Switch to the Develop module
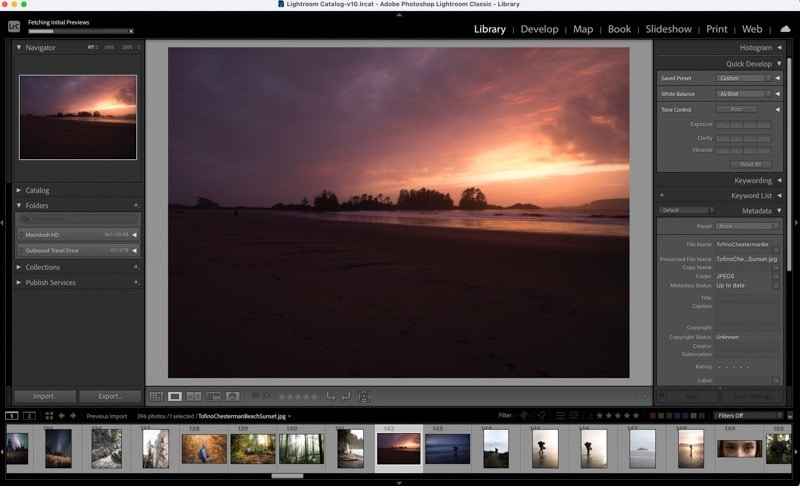Image resolution: width=800 pixels, height=486 pixels. (x=539, y=29)
